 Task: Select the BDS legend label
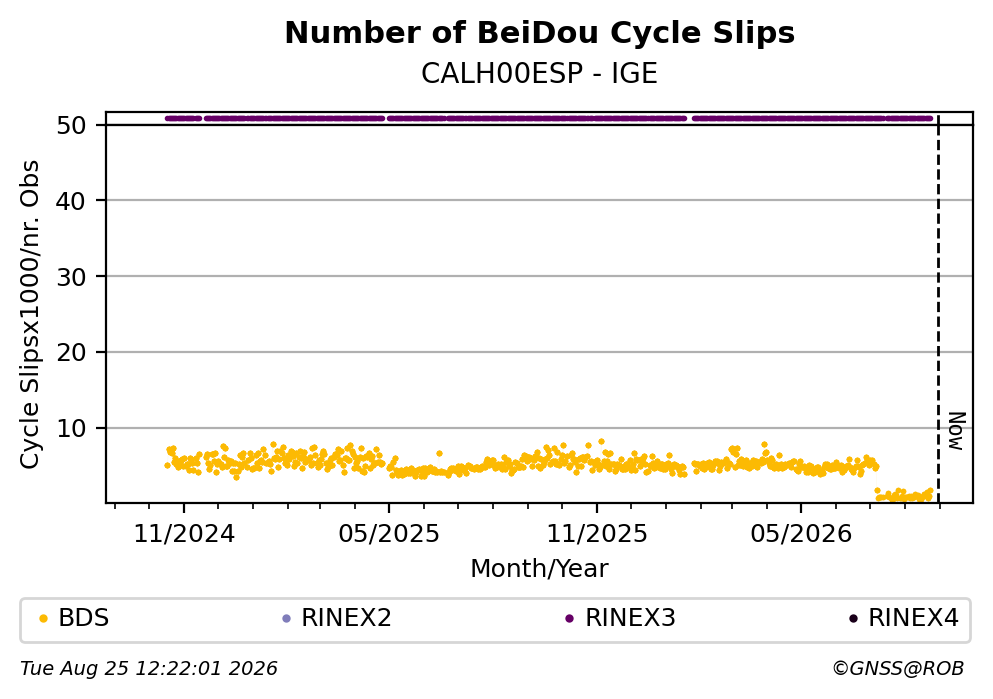[x=84, y=618]
